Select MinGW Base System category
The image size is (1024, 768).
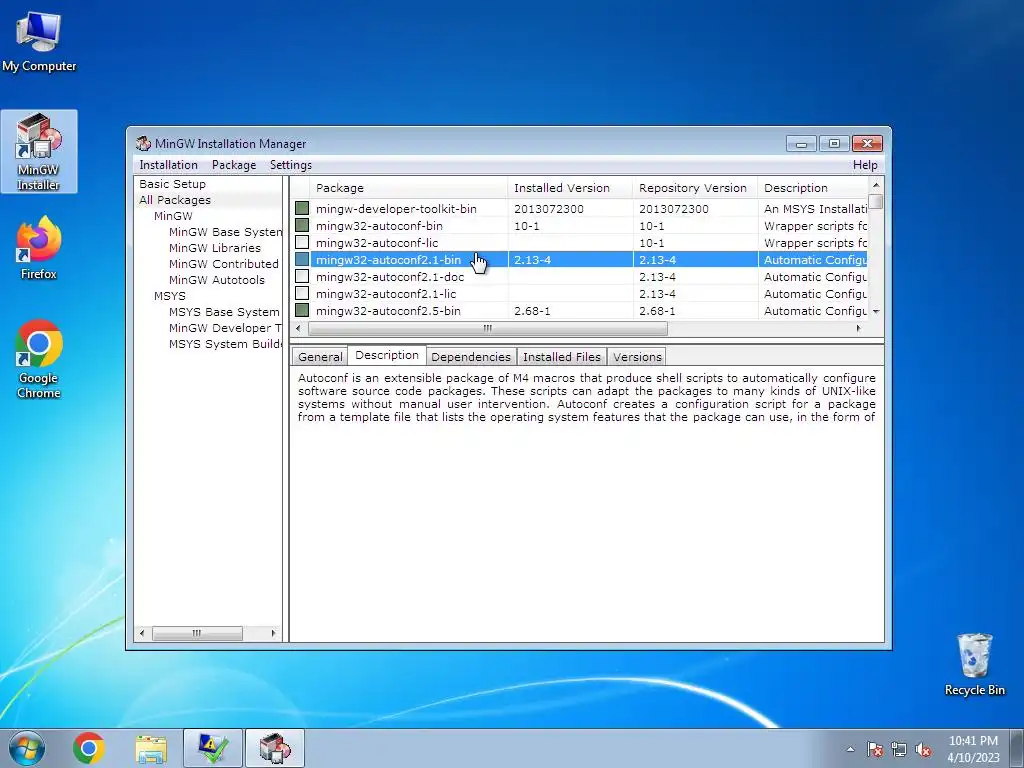point(225,232)
